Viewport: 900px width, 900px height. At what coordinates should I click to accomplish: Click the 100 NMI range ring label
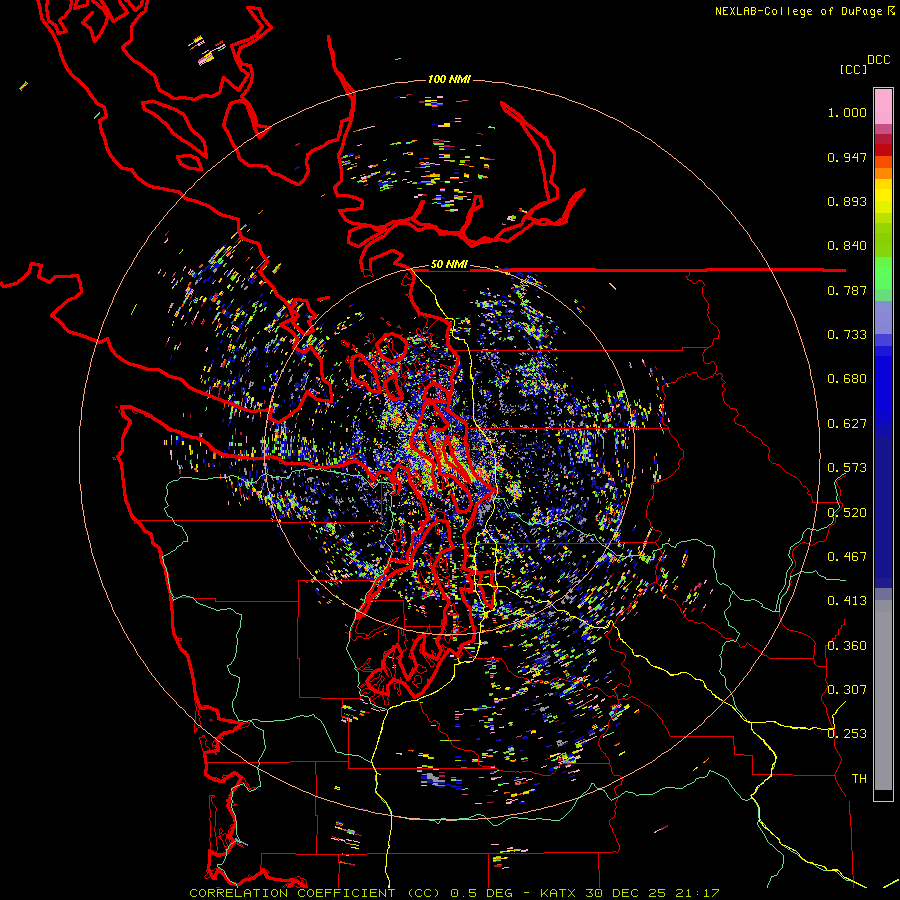(449, 79)
